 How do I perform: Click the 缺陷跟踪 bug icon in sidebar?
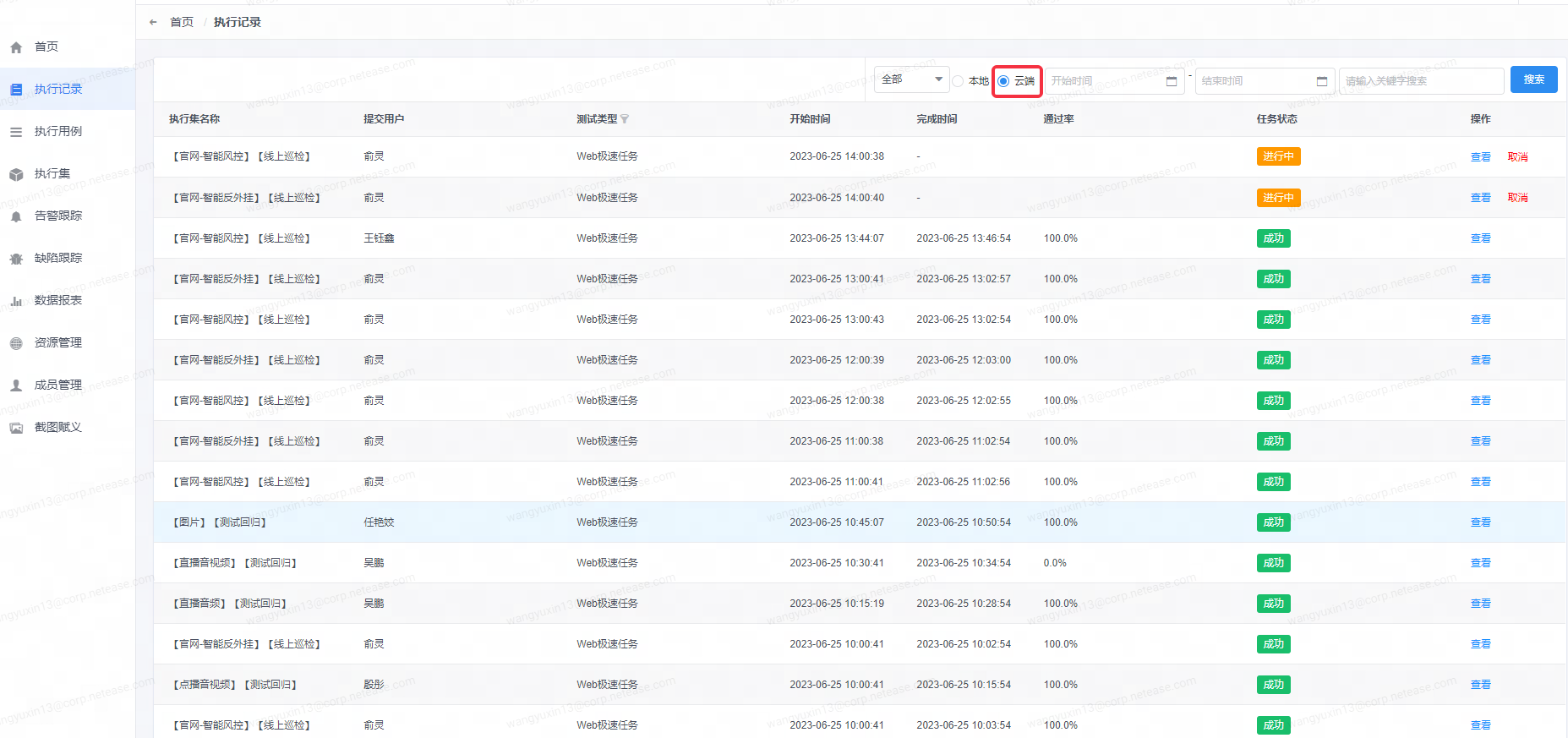16,259
